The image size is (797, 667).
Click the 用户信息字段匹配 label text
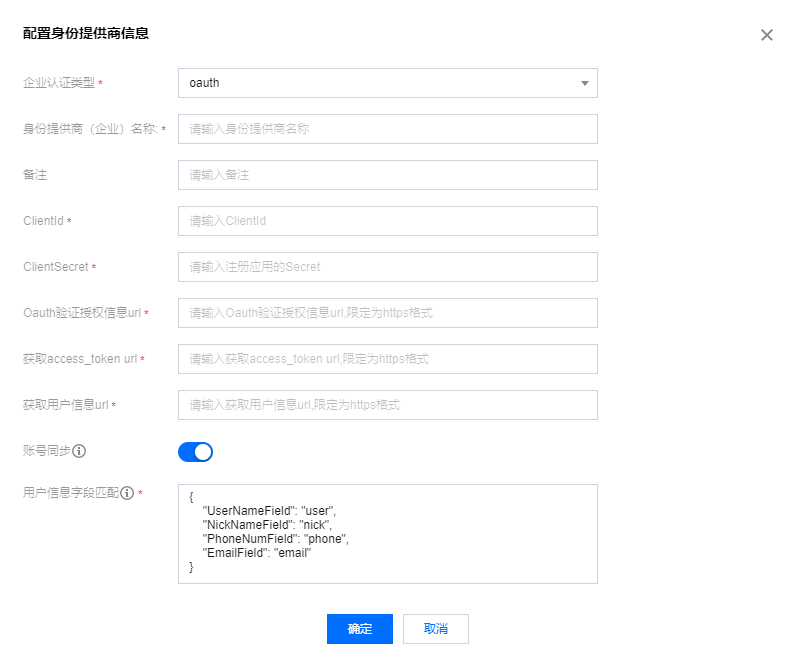pos(70,493)
